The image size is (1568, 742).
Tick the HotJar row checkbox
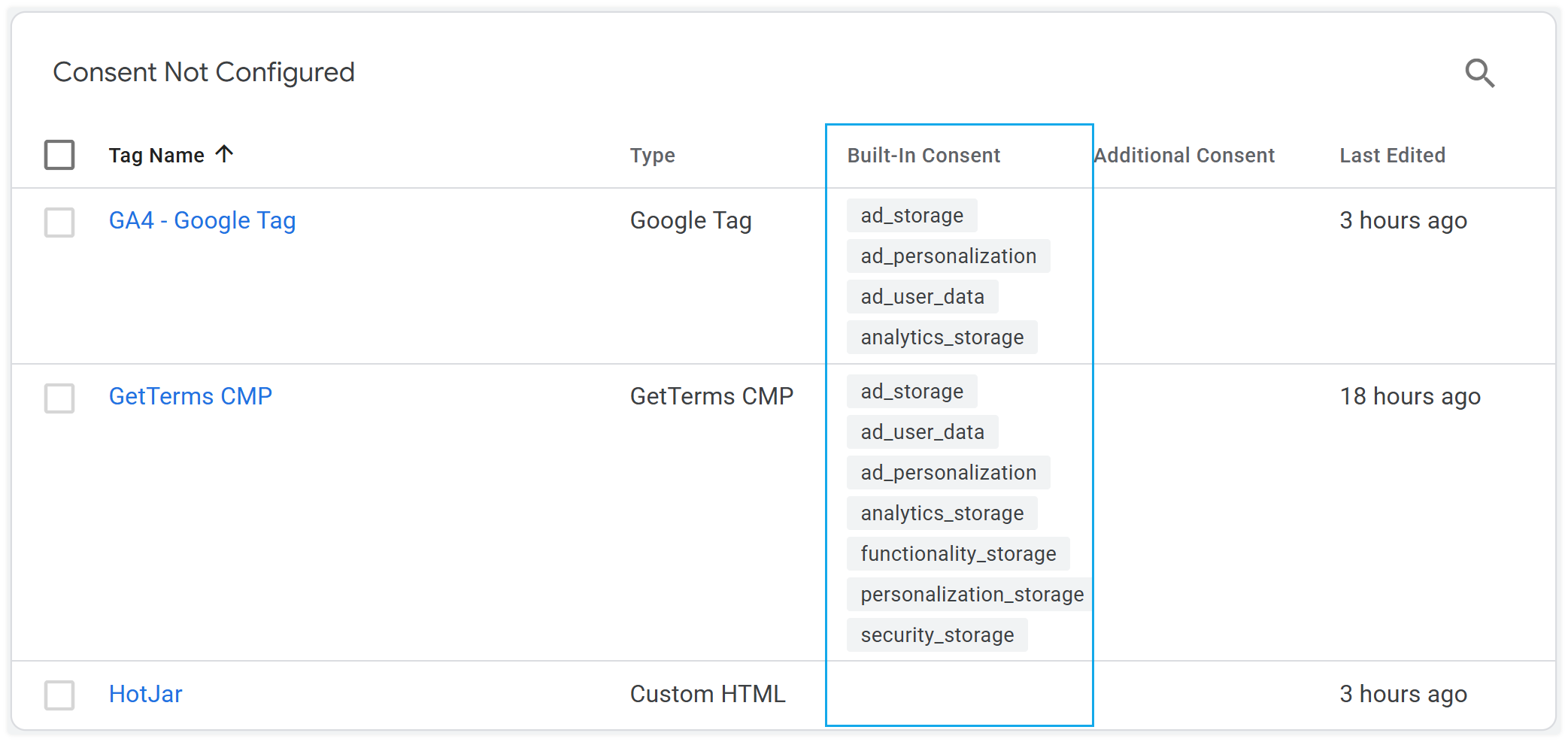[x=59, y=695]
